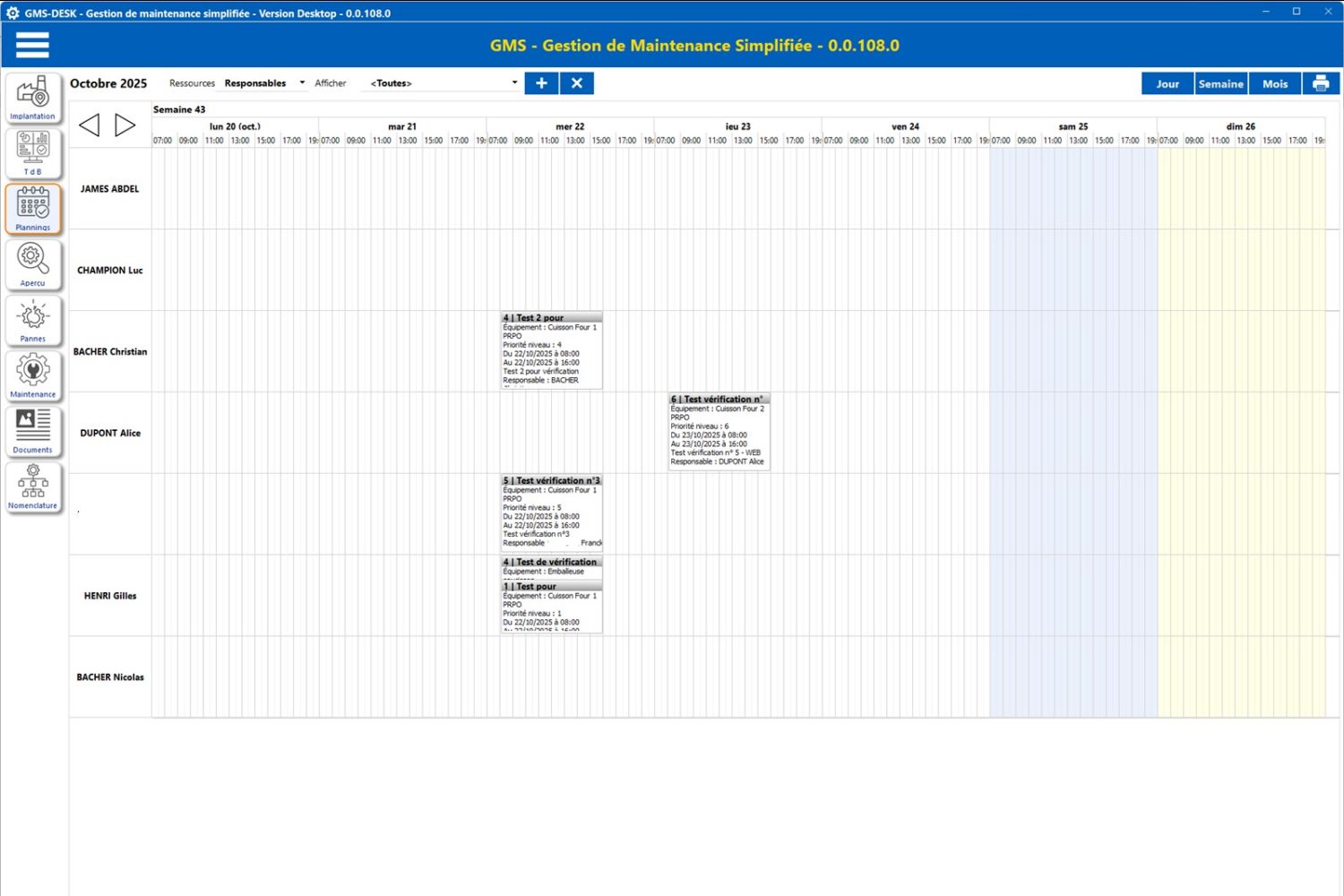Select the Plannings sidebar icon
The width and height of the screenshot is (1344, 896).
coord(33,209)
